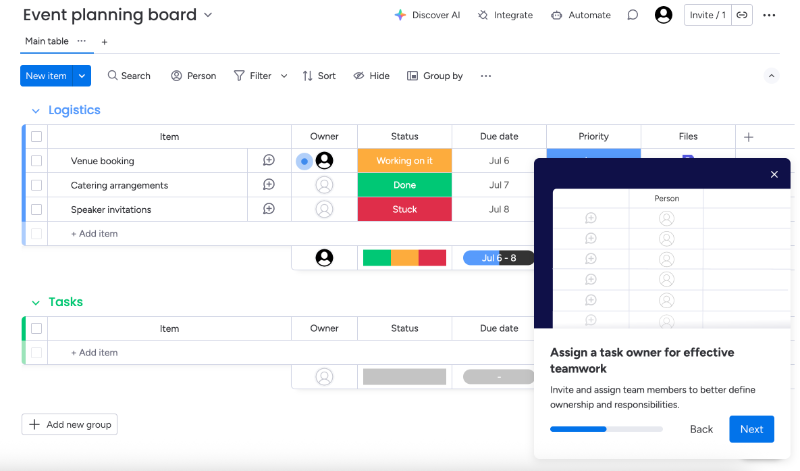Change the Done status cell
800x471 pixels.
405,185
